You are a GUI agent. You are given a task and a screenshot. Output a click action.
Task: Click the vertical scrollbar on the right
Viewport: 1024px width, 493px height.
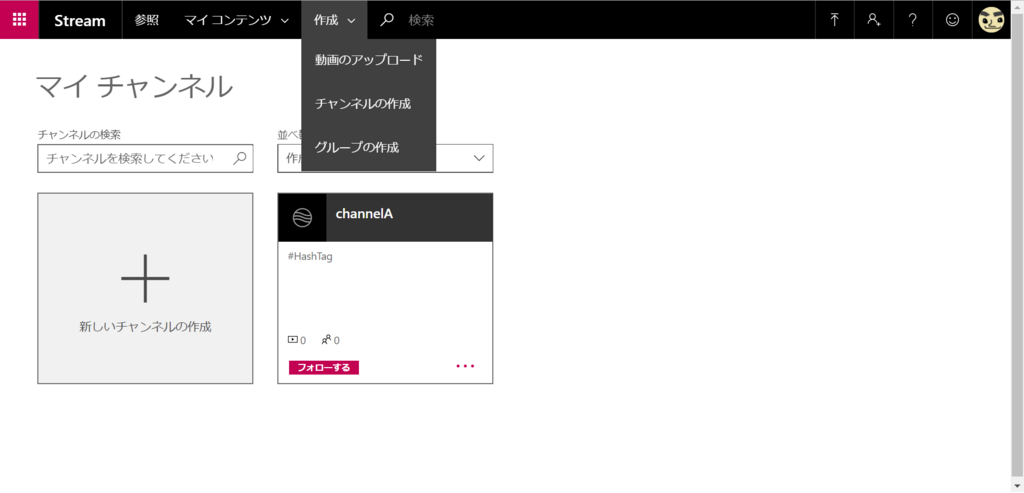[x=1017, y=246]
